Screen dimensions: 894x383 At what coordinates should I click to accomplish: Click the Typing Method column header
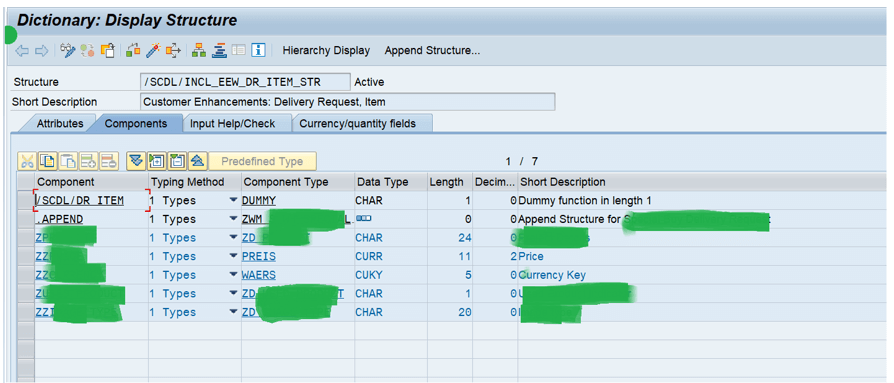click(194, 182)
